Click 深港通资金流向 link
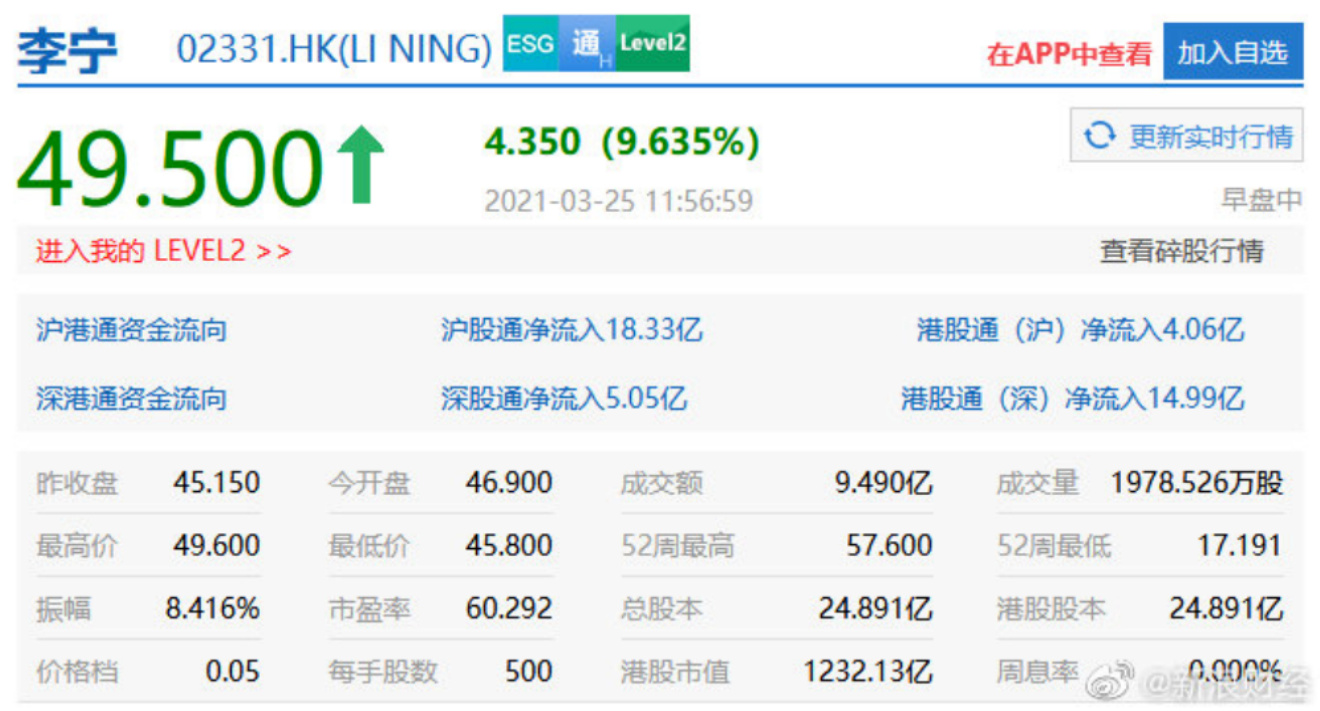Image resolution: width=1320 pixels, height=711 pixels. tap(131, 399)
